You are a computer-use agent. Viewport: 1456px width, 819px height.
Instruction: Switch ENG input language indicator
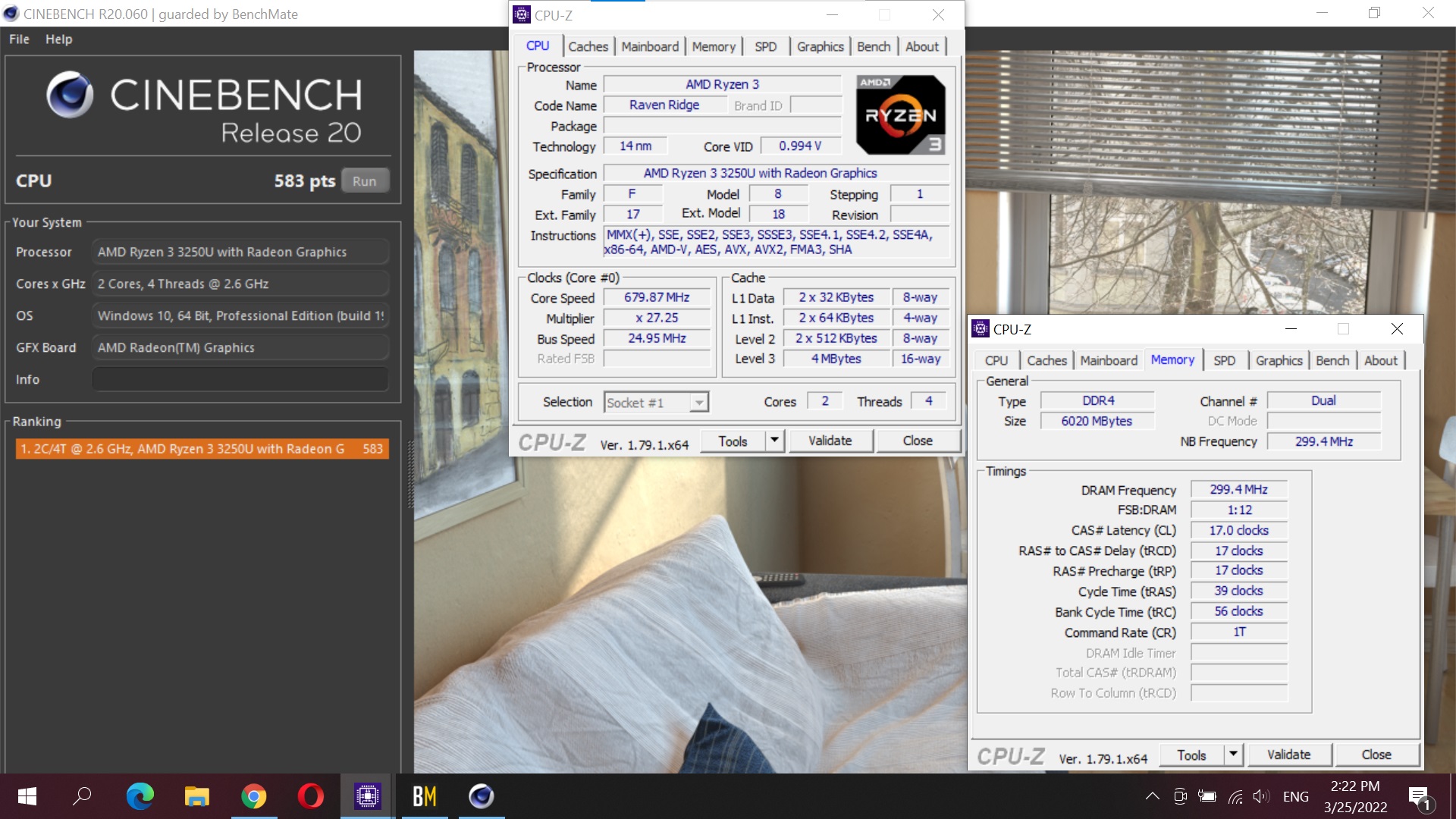(1296, 796)
